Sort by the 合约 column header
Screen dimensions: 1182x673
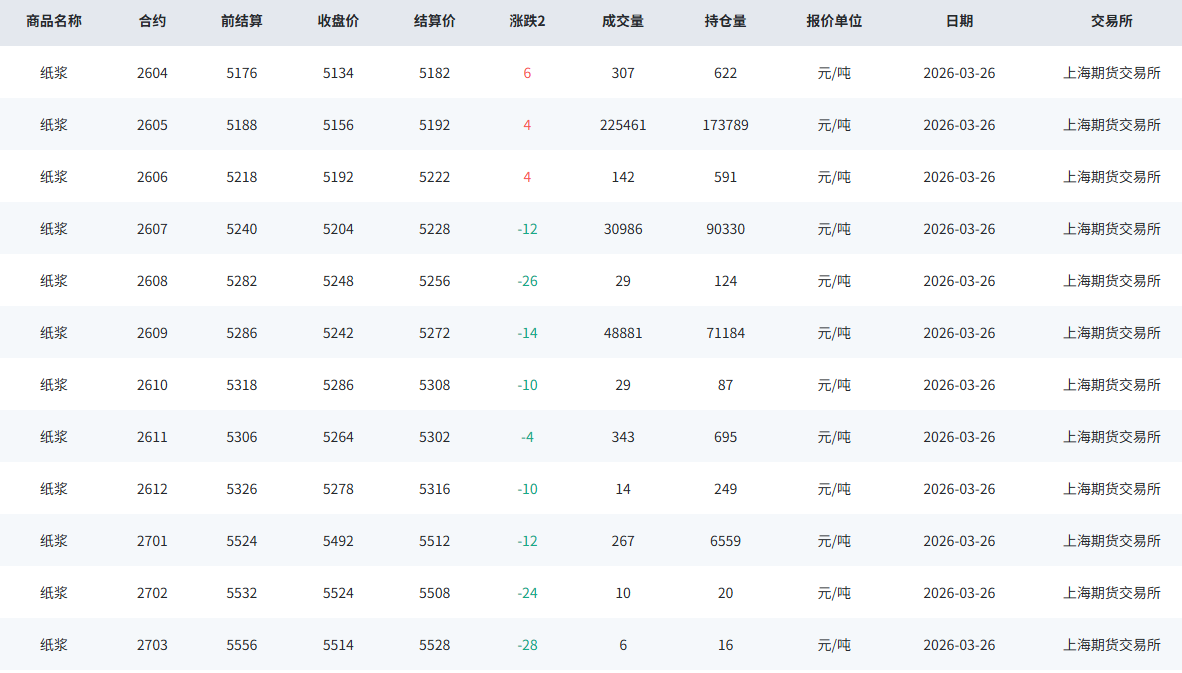pos(153,21)
